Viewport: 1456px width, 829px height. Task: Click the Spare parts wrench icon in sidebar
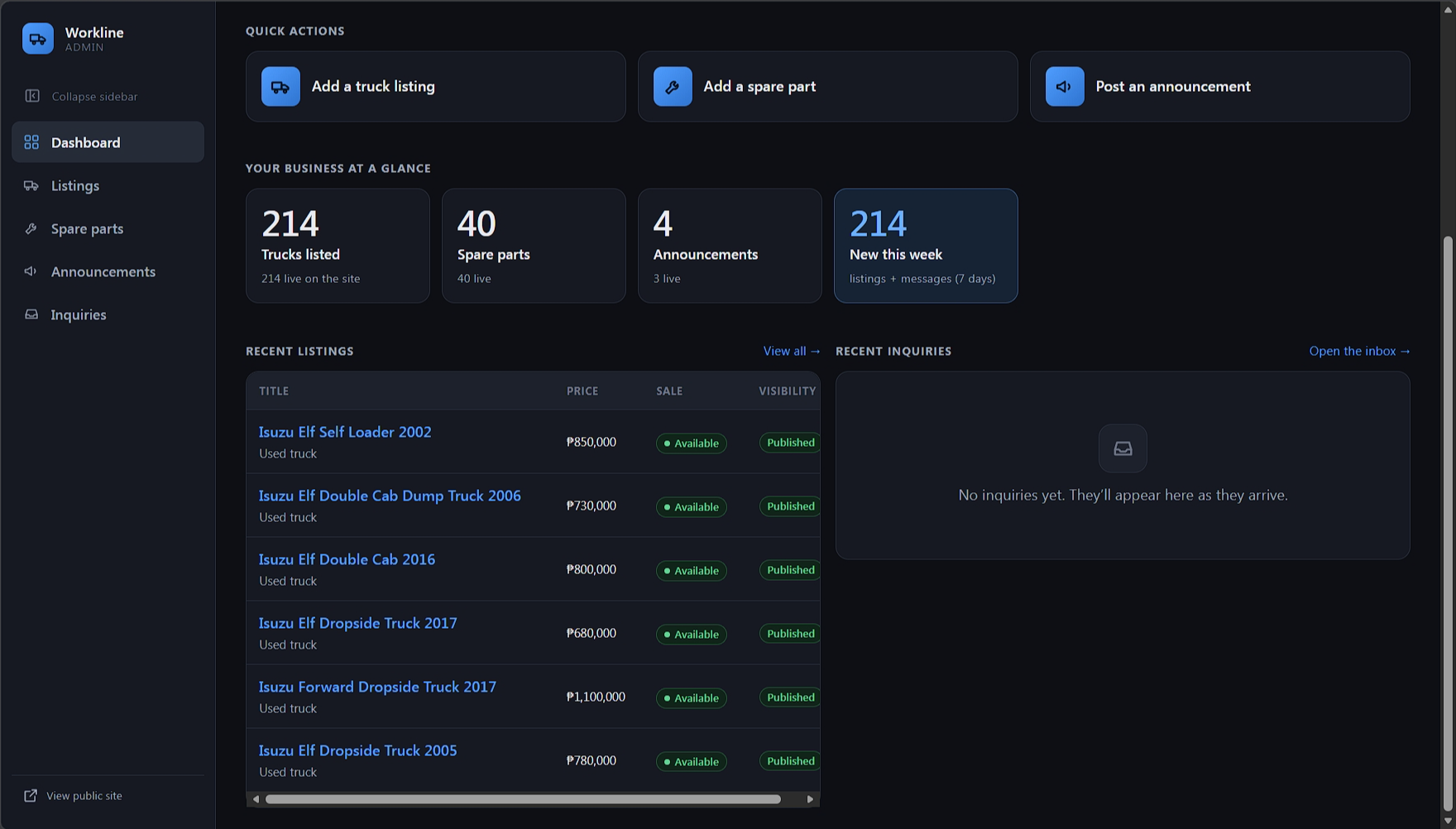(31, 228)
